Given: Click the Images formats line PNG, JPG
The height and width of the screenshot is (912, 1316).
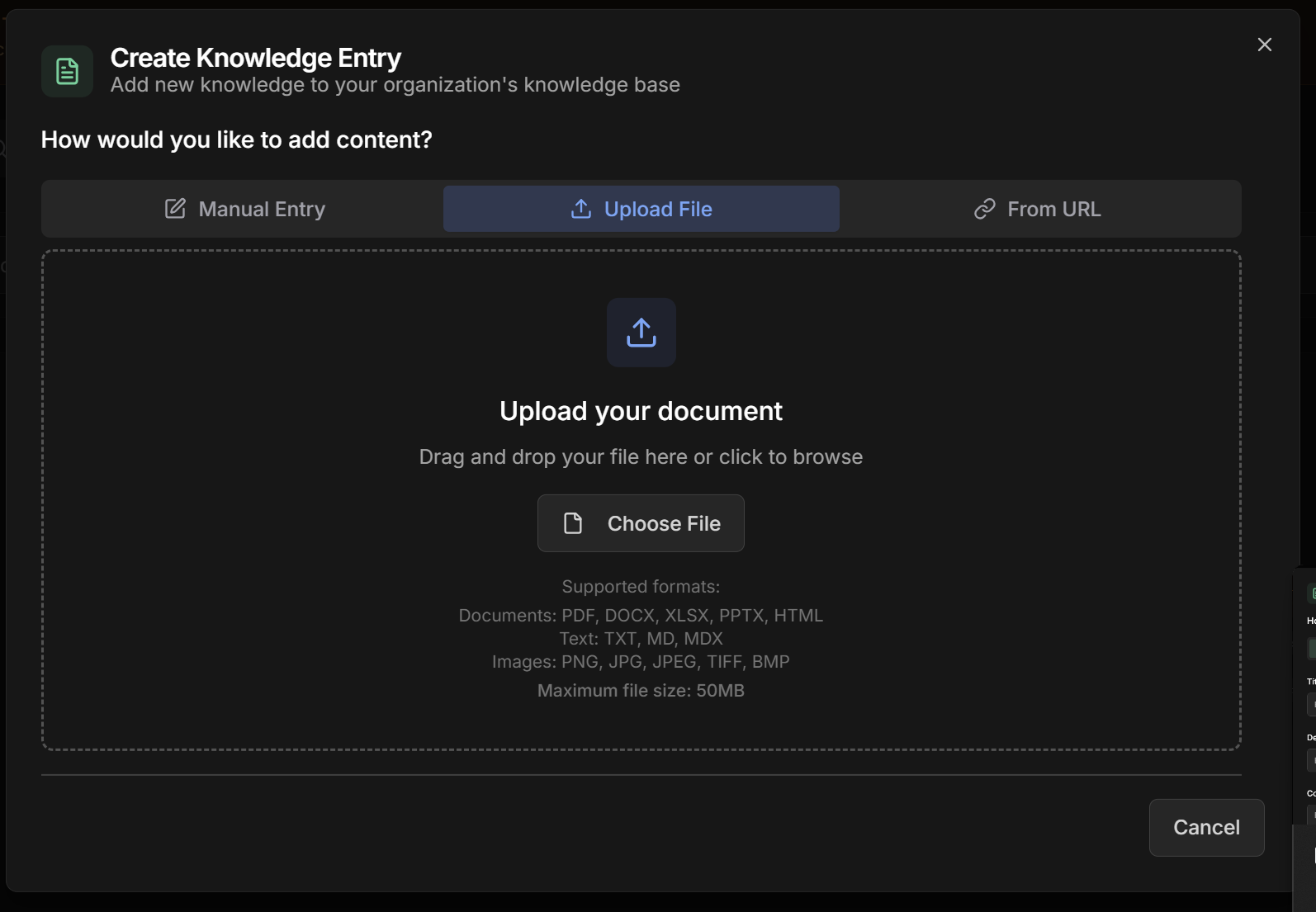Looking at the screenshot, I should (x=641, y=662).
